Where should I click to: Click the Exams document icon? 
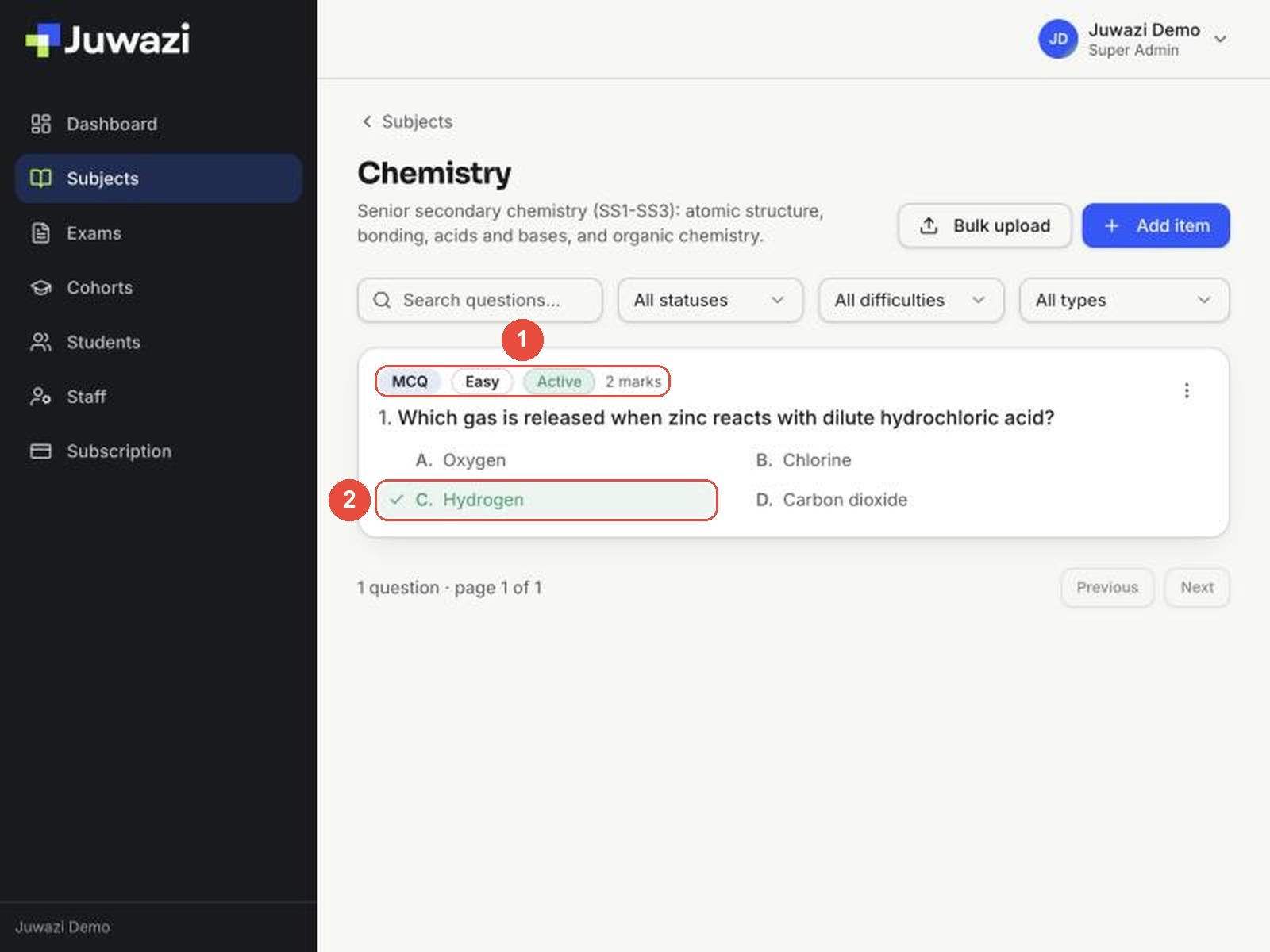click(40, 233)
